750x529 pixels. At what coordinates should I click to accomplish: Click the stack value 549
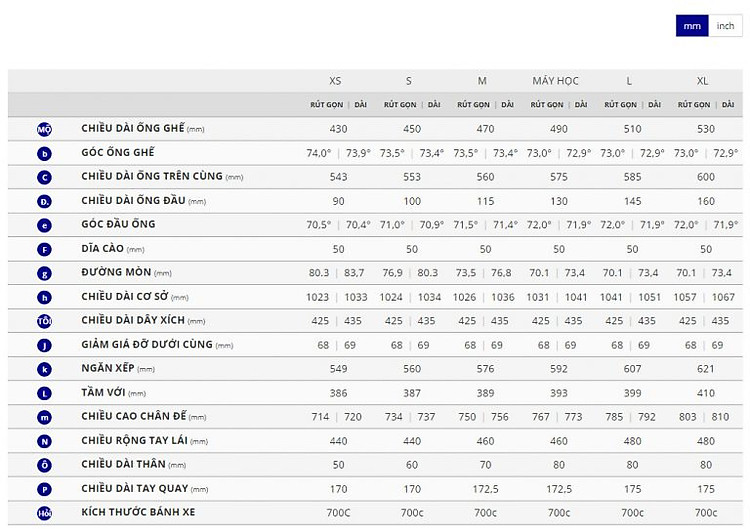click(x=338, y=369)
